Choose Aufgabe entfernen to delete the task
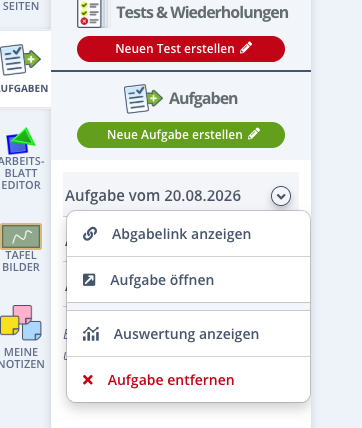362x428 pixels. [x=188, y=380]
